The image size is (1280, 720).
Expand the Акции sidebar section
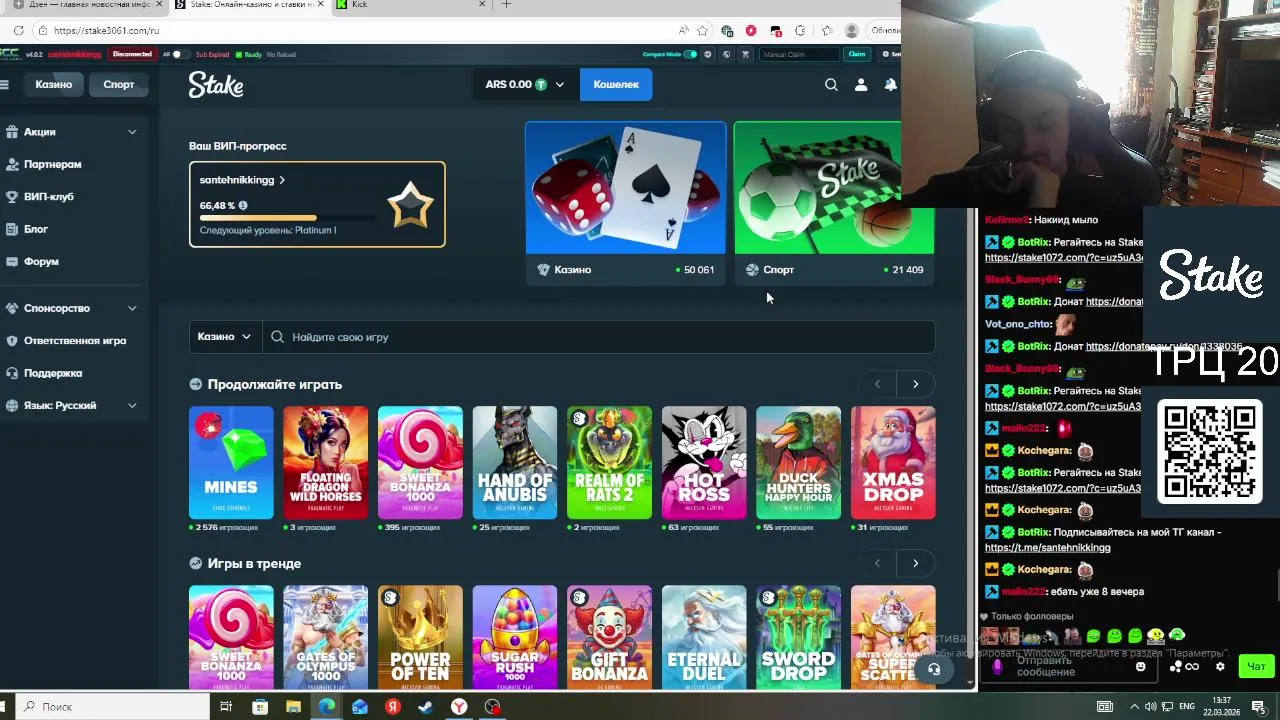[x=132, y=132]
